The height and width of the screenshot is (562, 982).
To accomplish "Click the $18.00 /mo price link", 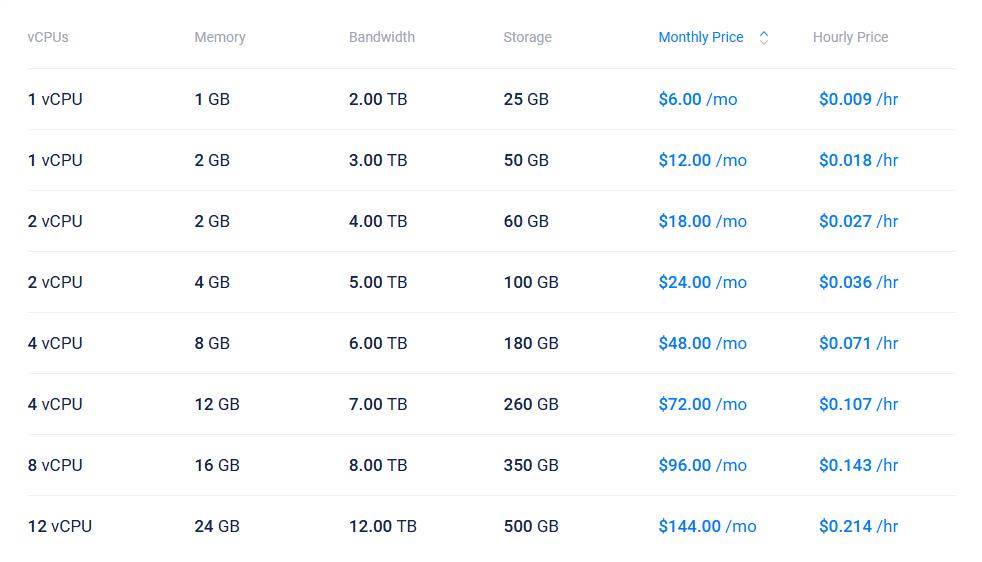I will click(x=702, y=221).
